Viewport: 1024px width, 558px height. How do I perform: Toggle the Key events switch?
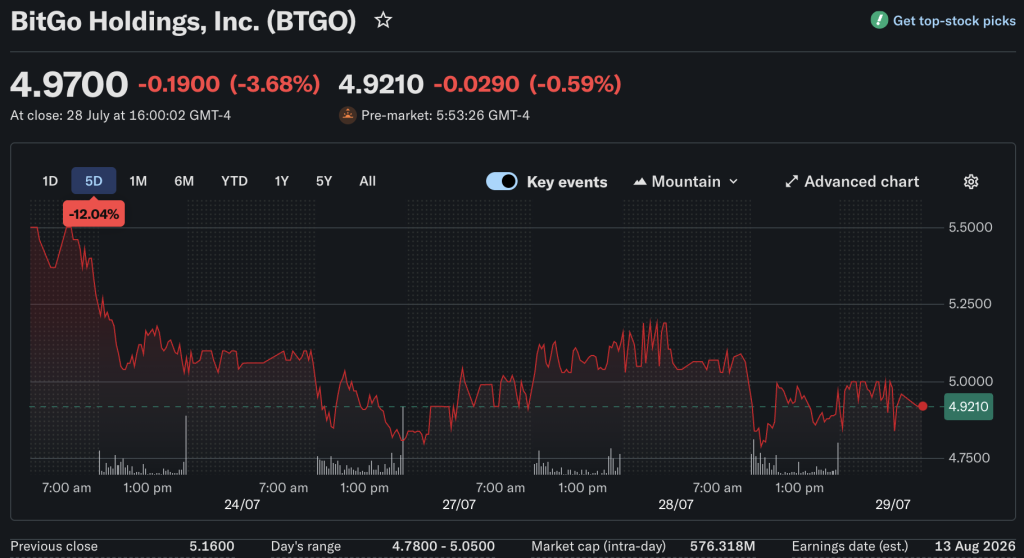502,182
